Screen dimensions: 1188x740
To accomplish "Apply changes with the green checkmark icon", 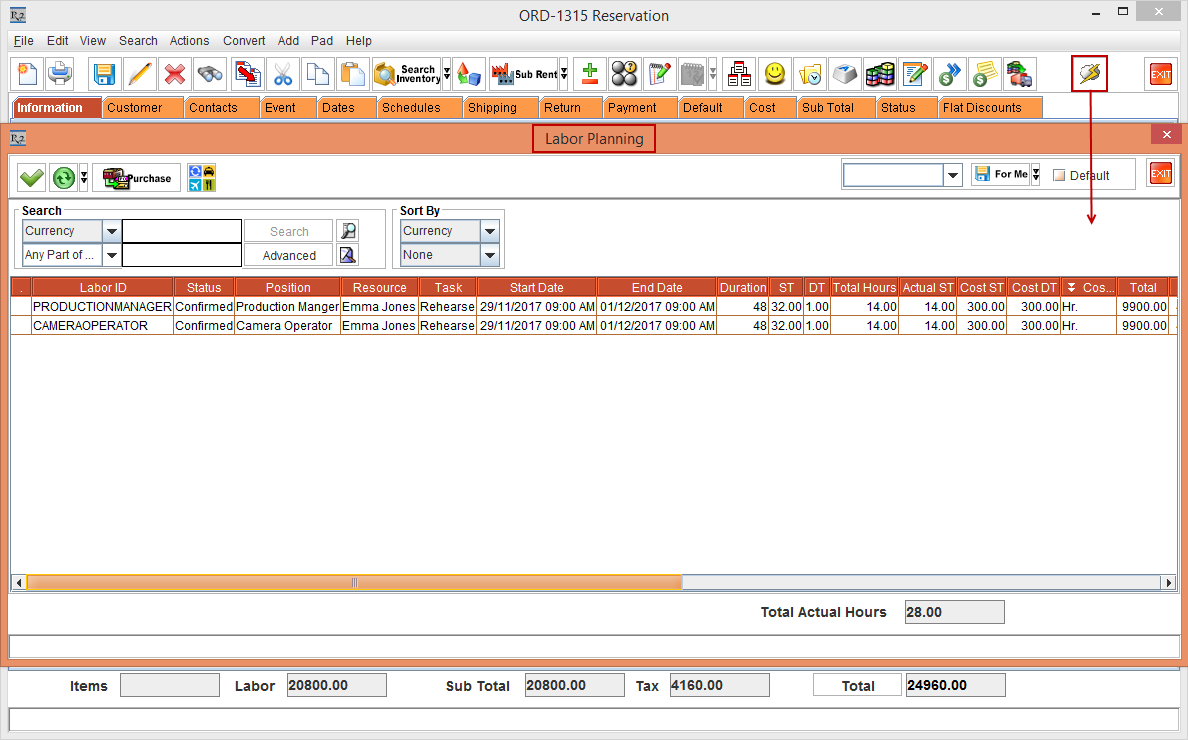I will click(x=31, y=177).
